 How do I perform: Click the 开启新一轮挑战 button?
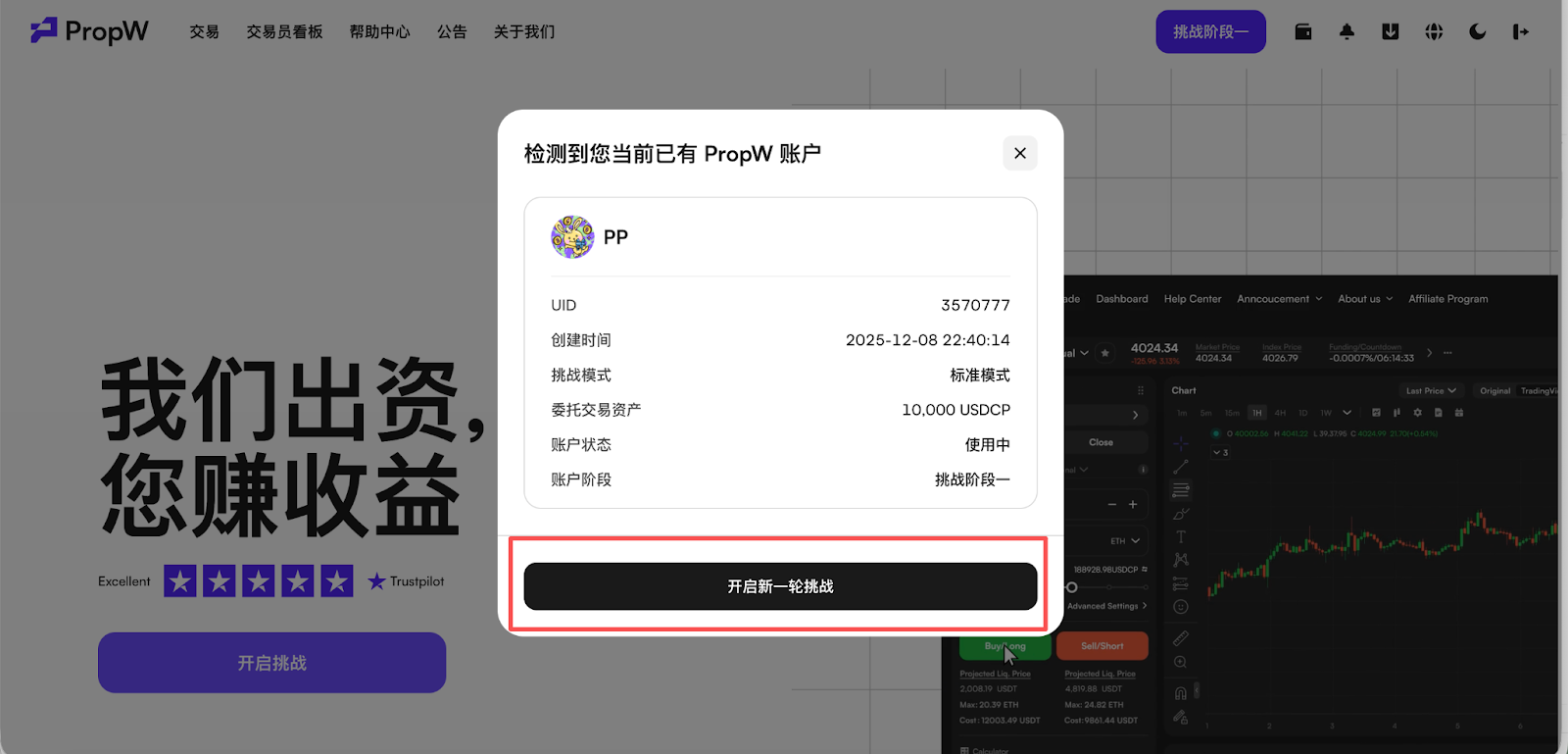(781, 586)
